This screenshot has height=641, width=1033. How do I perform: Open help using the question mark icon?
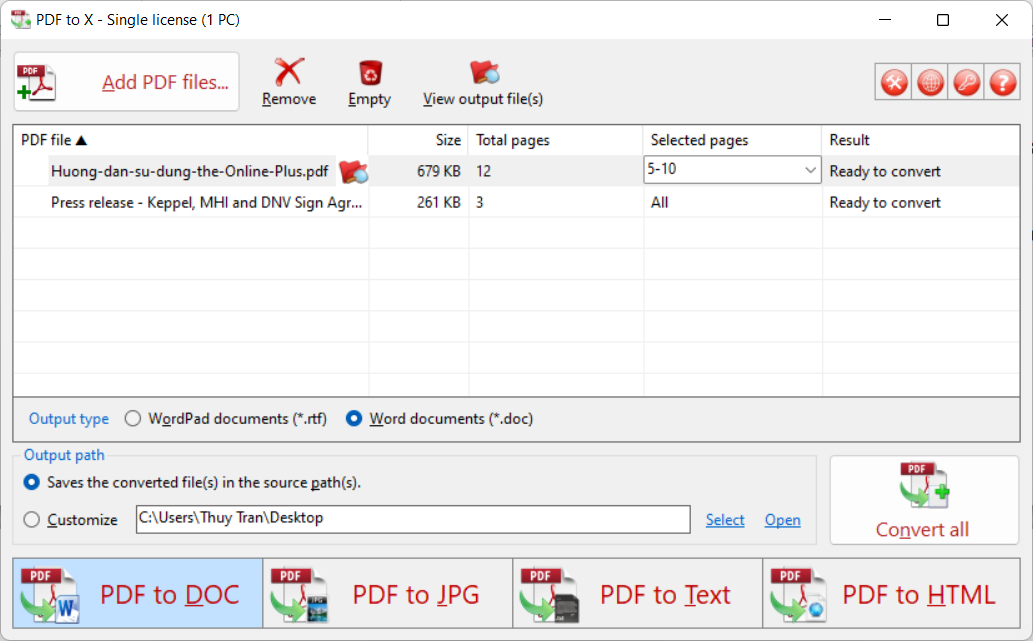coord(1002,82)
